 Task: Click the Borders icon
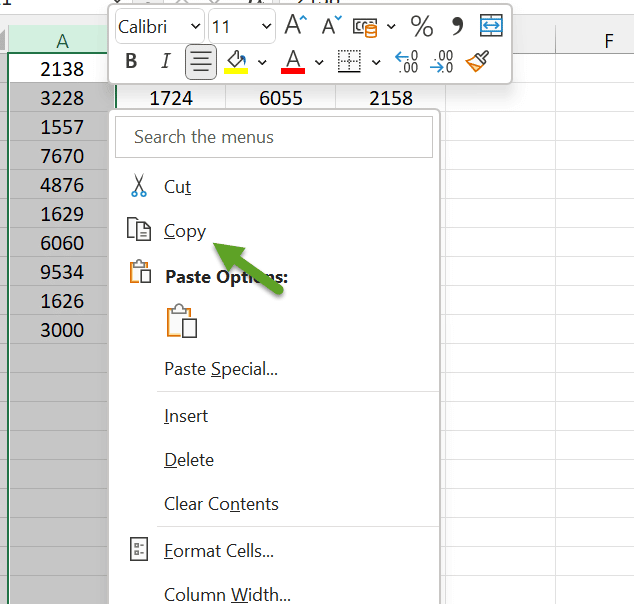(349, 62)
